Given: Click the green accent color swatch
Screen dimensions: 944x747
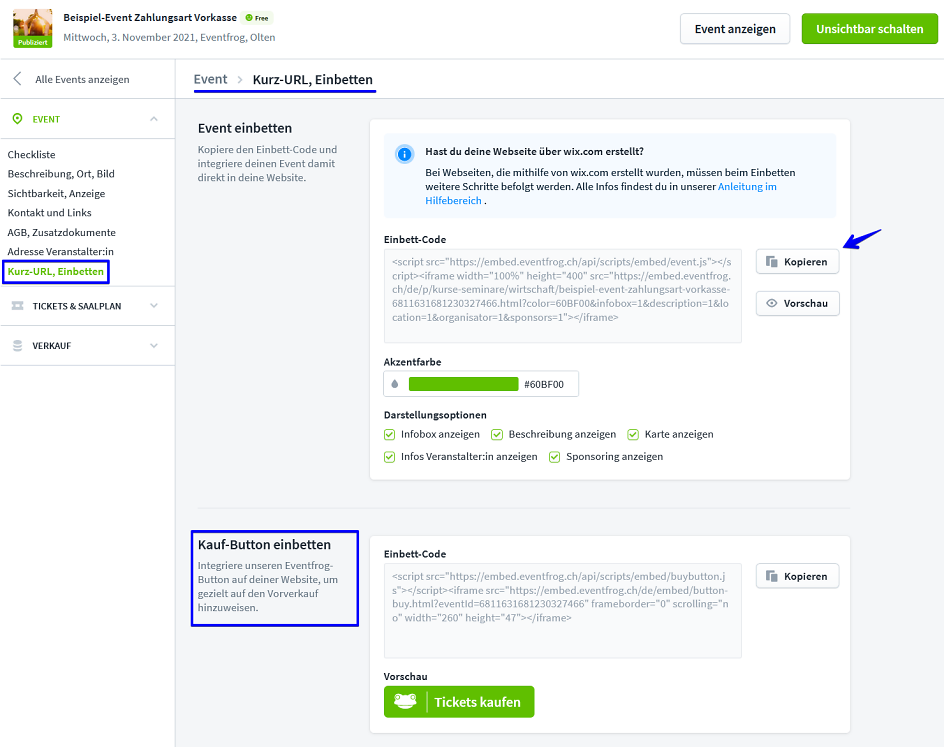Looking at the screenshot, I should [463, 384].
